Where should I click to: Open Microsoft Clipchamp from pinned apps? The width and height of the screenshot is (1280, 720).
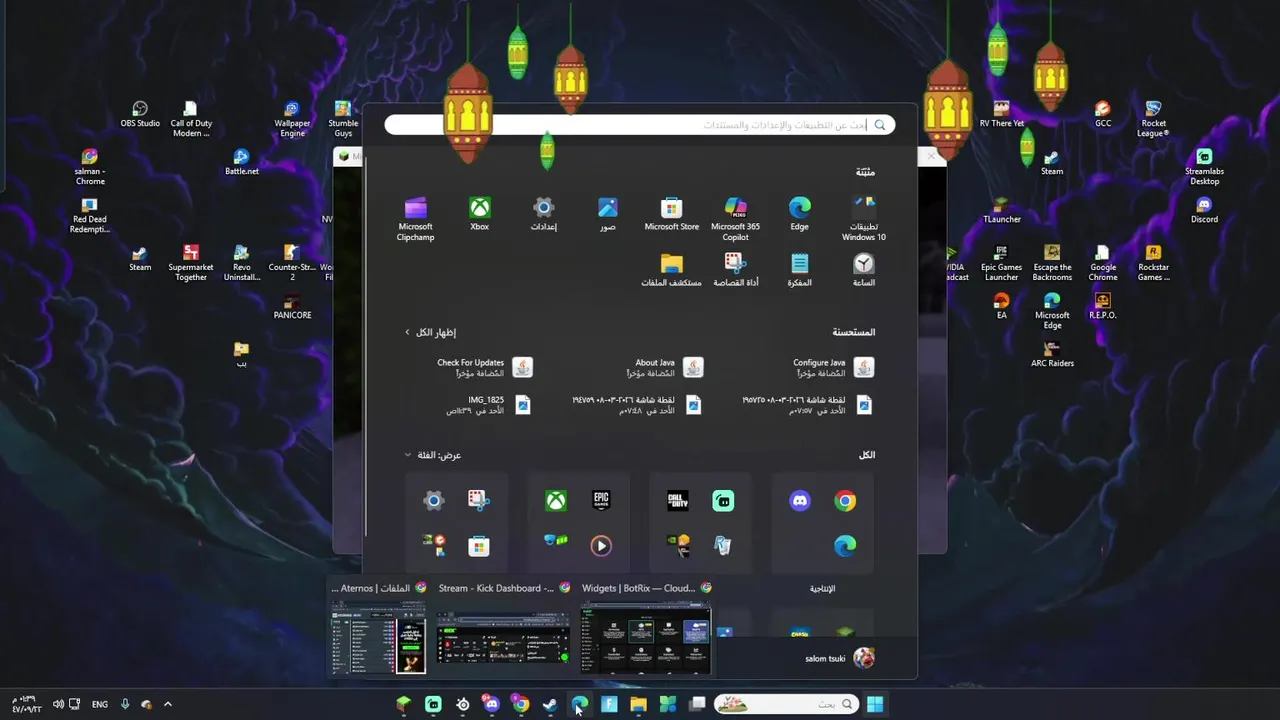[415, 219]
